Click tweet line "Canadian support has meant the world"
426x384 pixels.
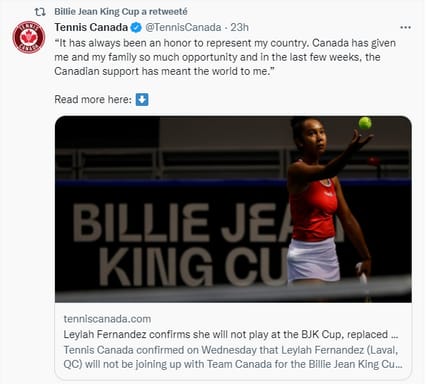click(164, 71)
